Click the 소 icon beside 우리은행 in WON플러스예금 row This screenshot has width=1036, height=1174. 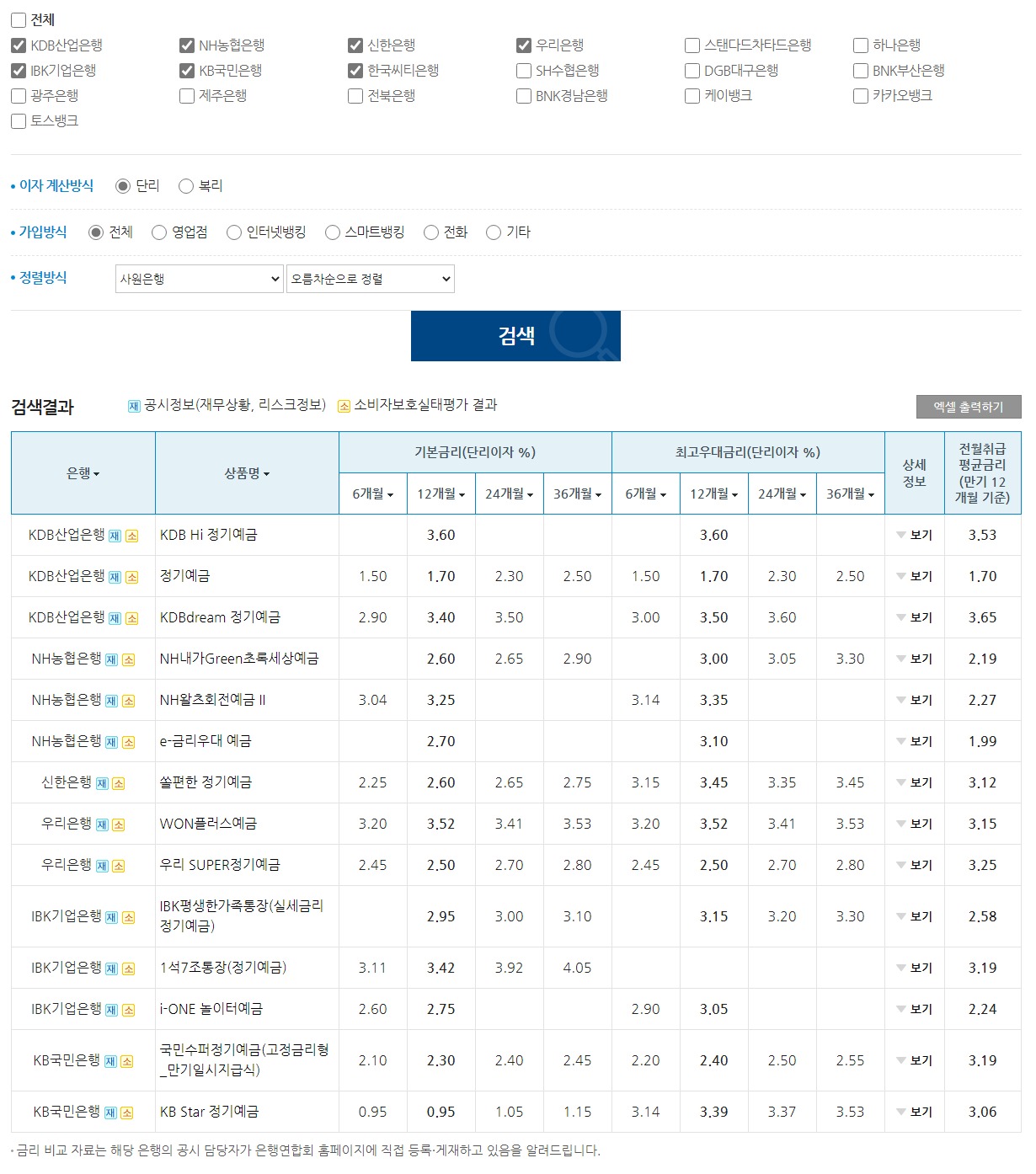point(119,823)
